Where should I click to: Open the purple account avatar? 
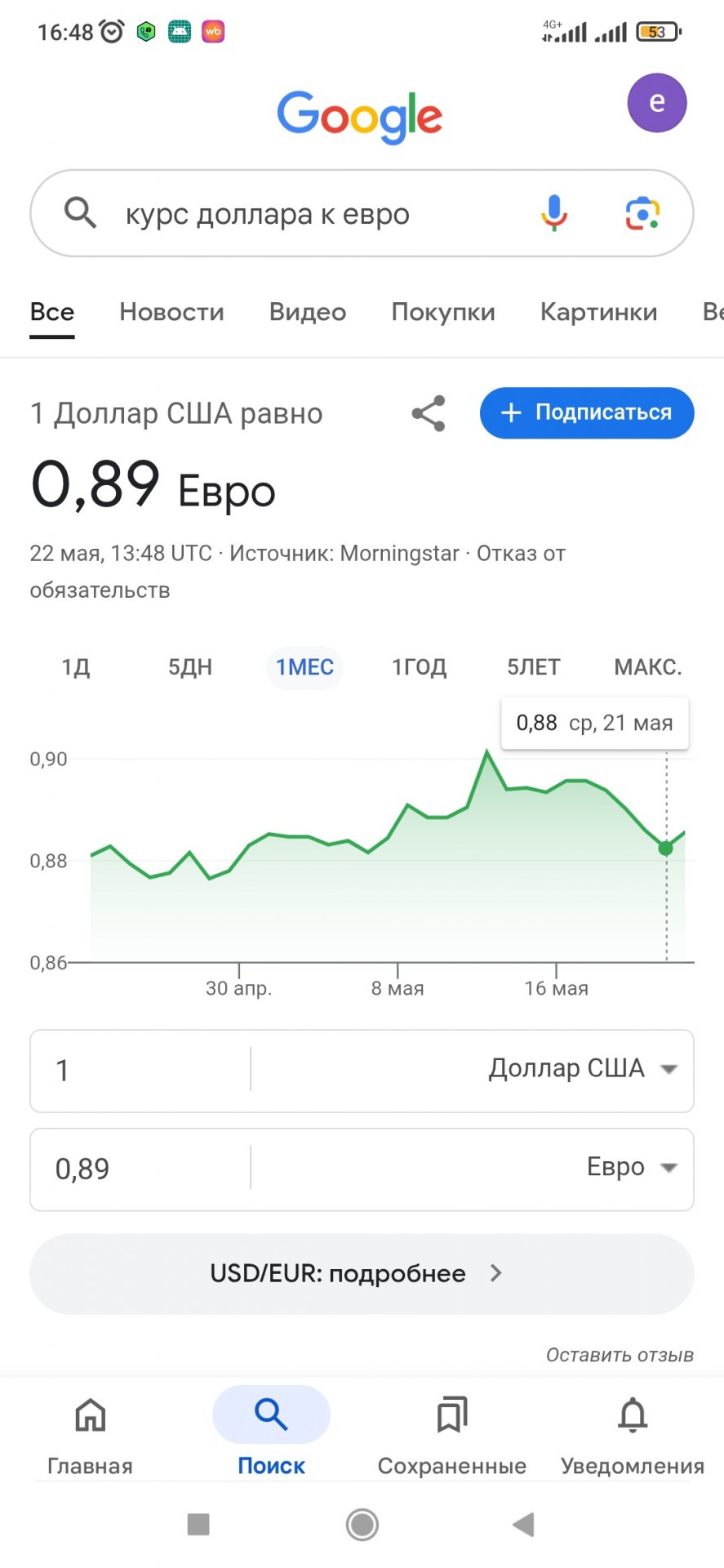click(656, 103)
